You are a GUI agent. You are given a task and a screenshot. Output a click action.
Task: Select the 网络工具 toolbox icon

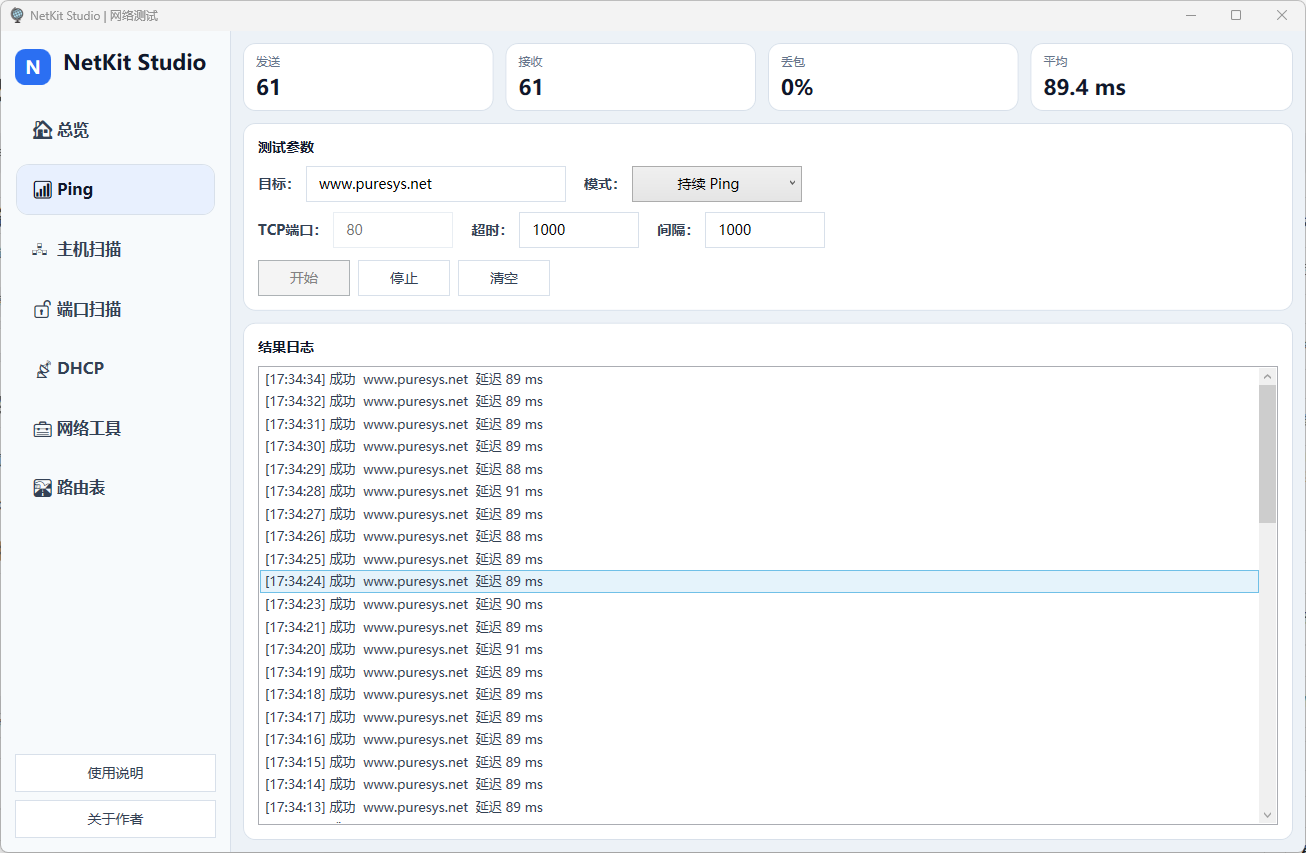tap(42, 429)
